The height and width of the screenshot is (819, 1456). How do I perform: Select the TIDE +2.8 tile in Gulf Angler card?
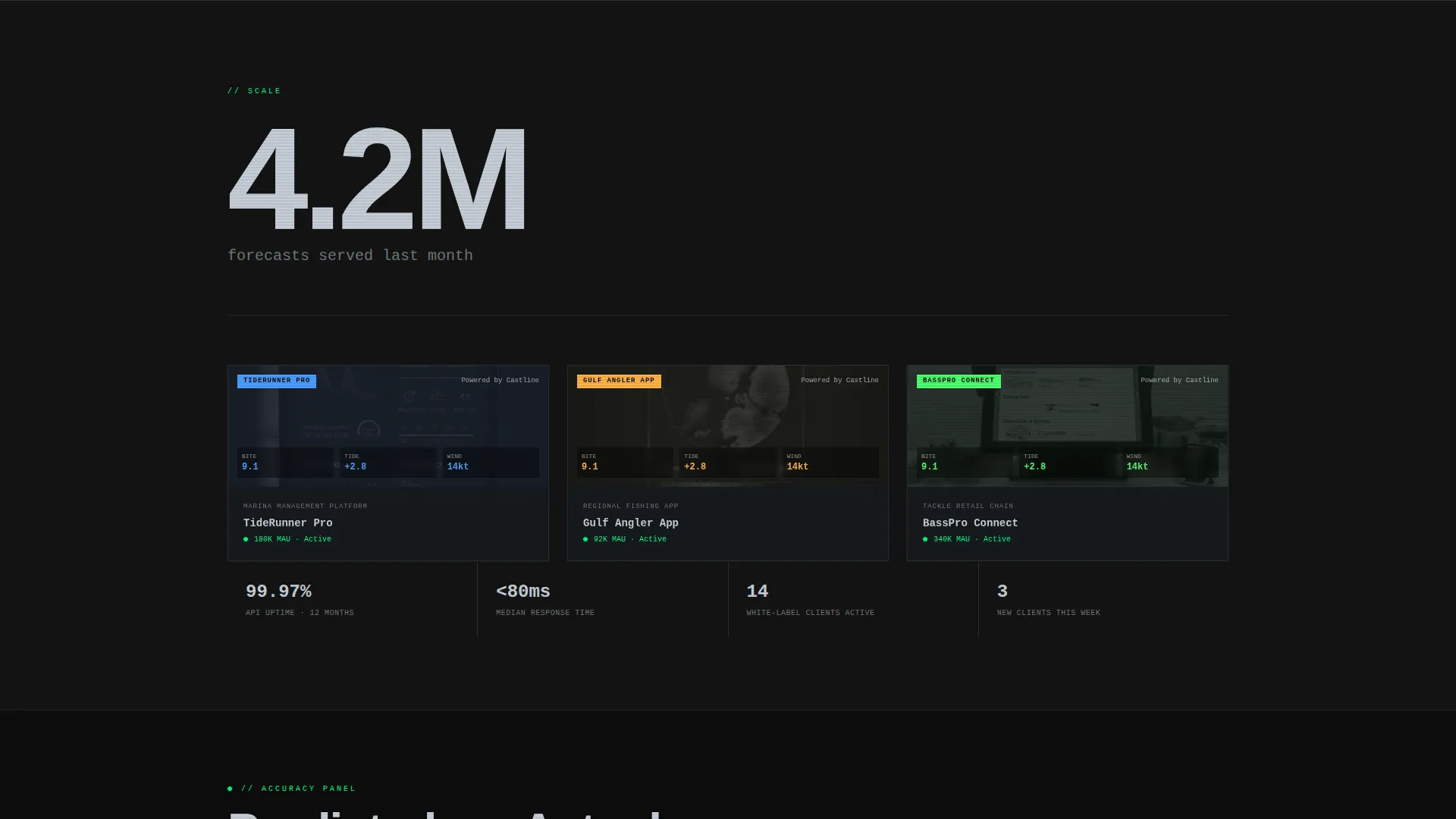[x=728, y=463]
